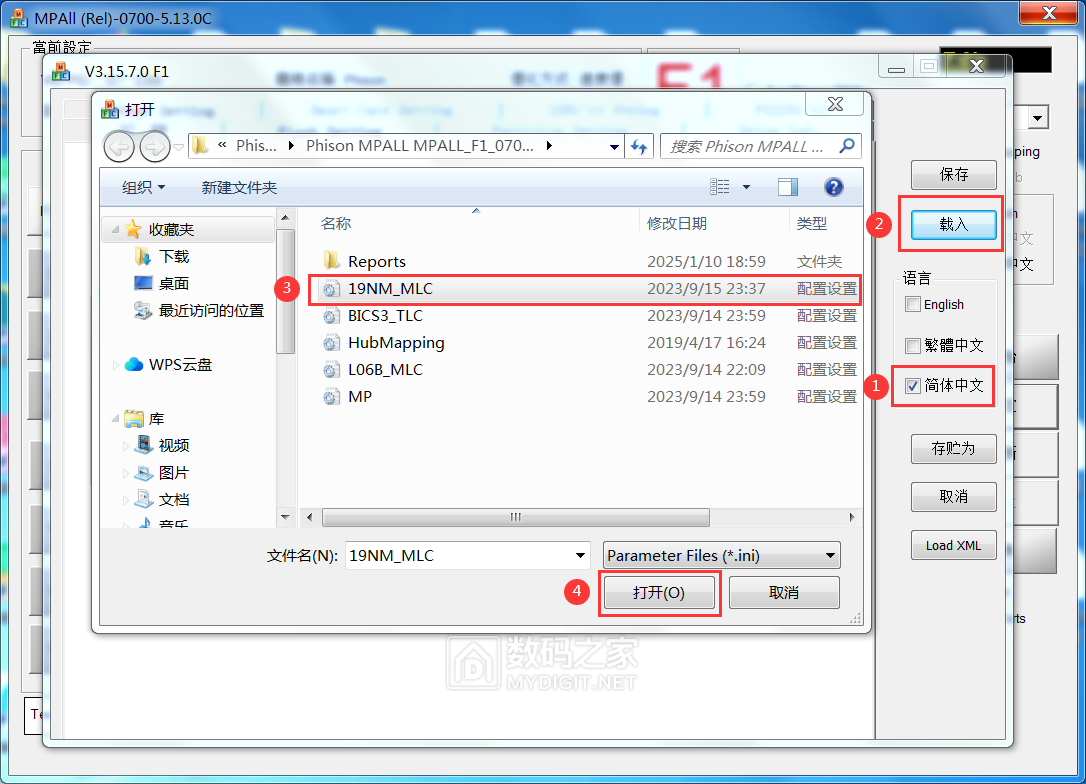This screenshot has height=784, width=1086.
Task: Click 取消 in the file open dialog
Action: (x=784, y=593)
